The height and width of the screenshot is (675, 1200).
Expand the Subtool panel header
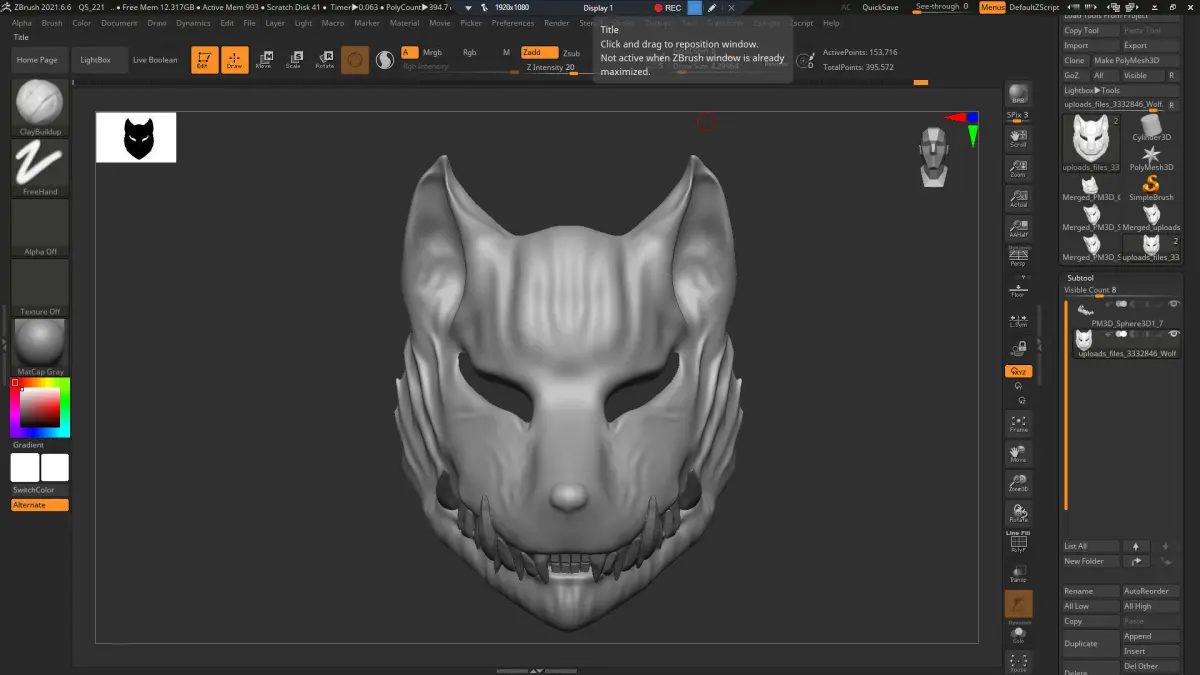pos(1080,278)
